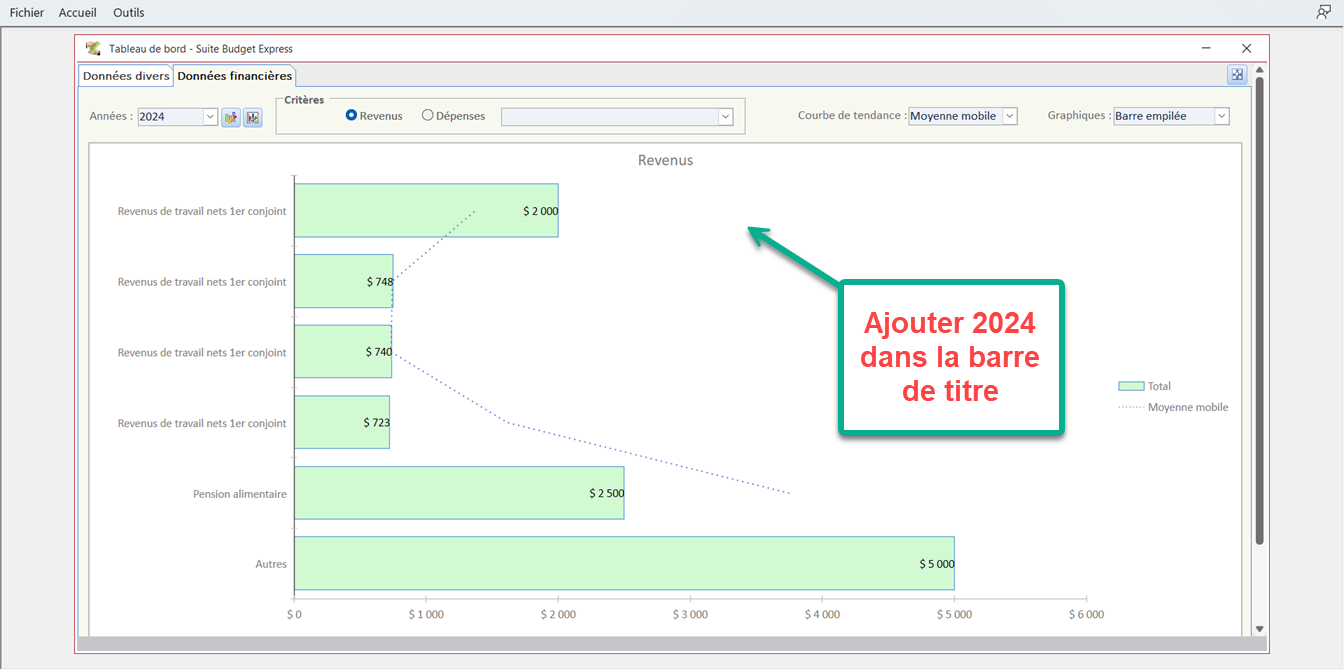Click the Suite Budget Express app icon in title bar
This screenshot has height=670, width=1344.
click(x=93, y=48)
